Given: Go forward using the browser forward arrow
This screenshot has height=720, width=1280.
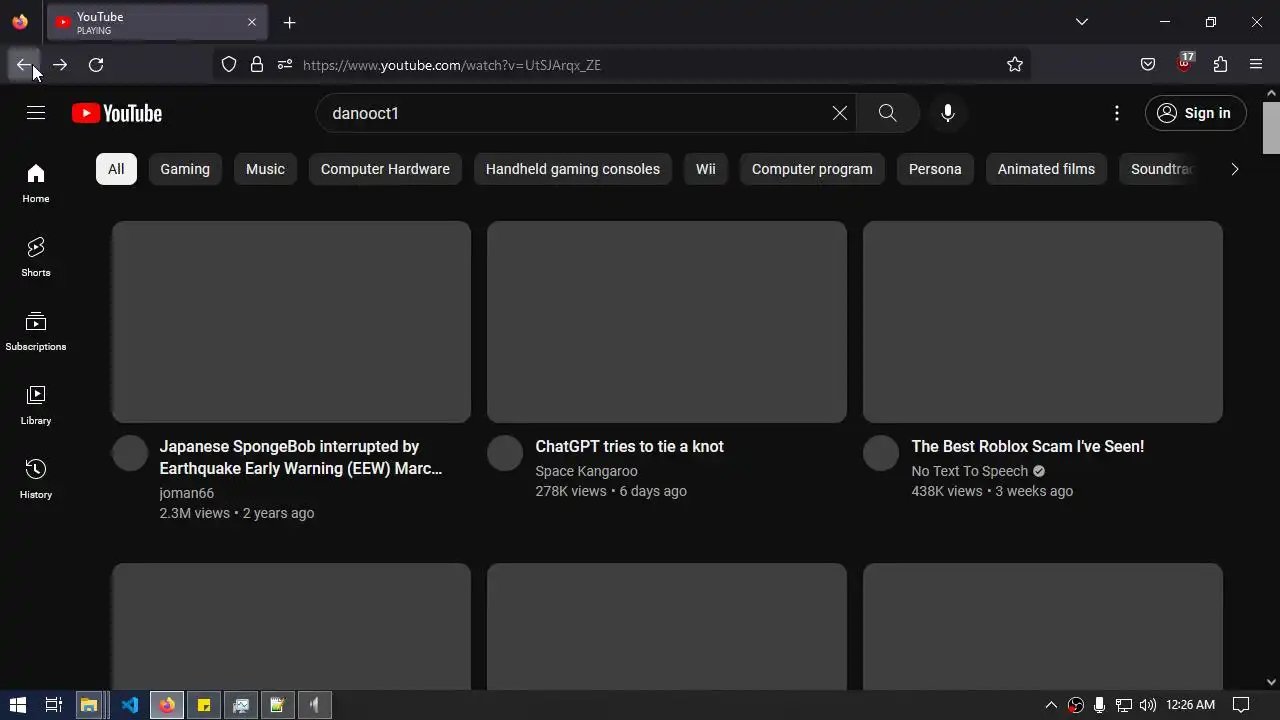Looking at the screenshot, I should [x=60, y=65].
